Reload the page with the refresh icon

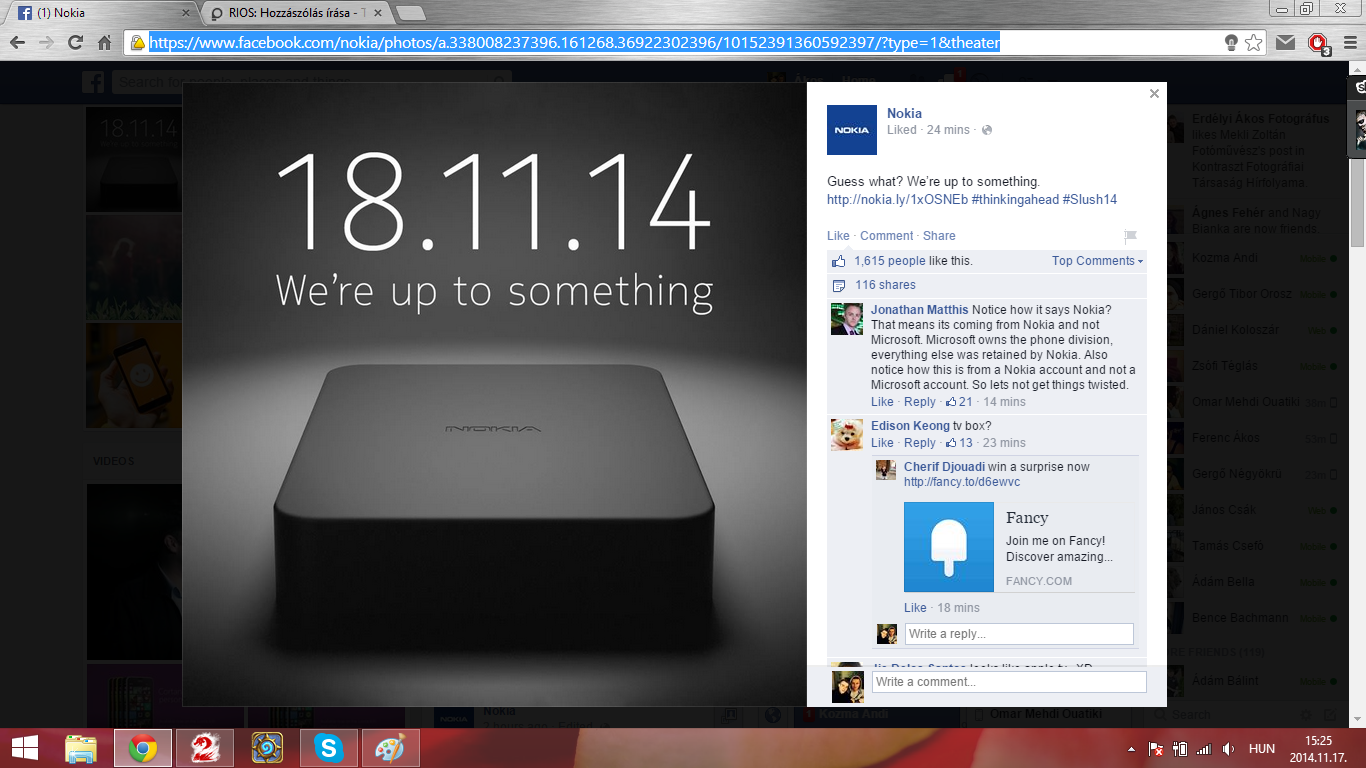(x=75, y=43)
